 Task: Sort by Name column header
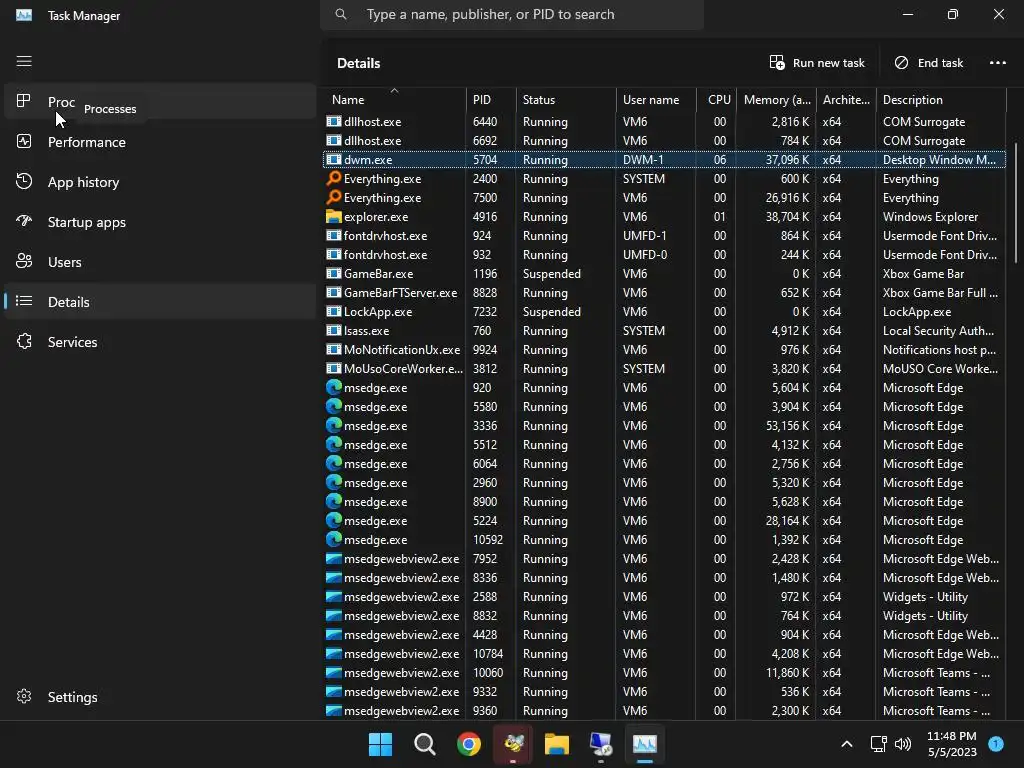[x=394, y=99]
